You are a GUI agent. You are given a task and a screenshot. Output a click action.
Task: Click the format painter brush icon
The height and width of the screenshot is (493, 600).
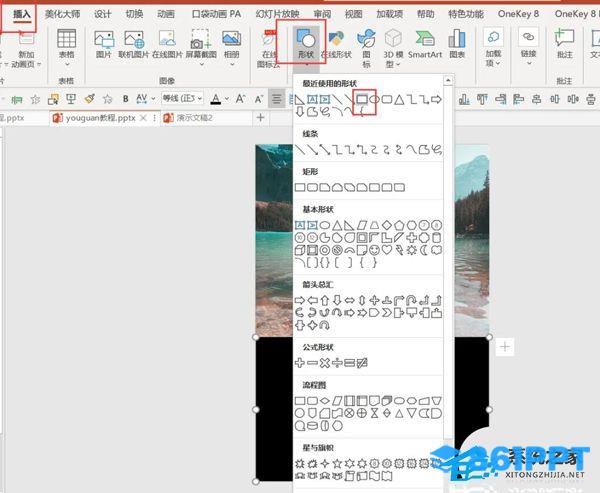click(x=90, y=99)
